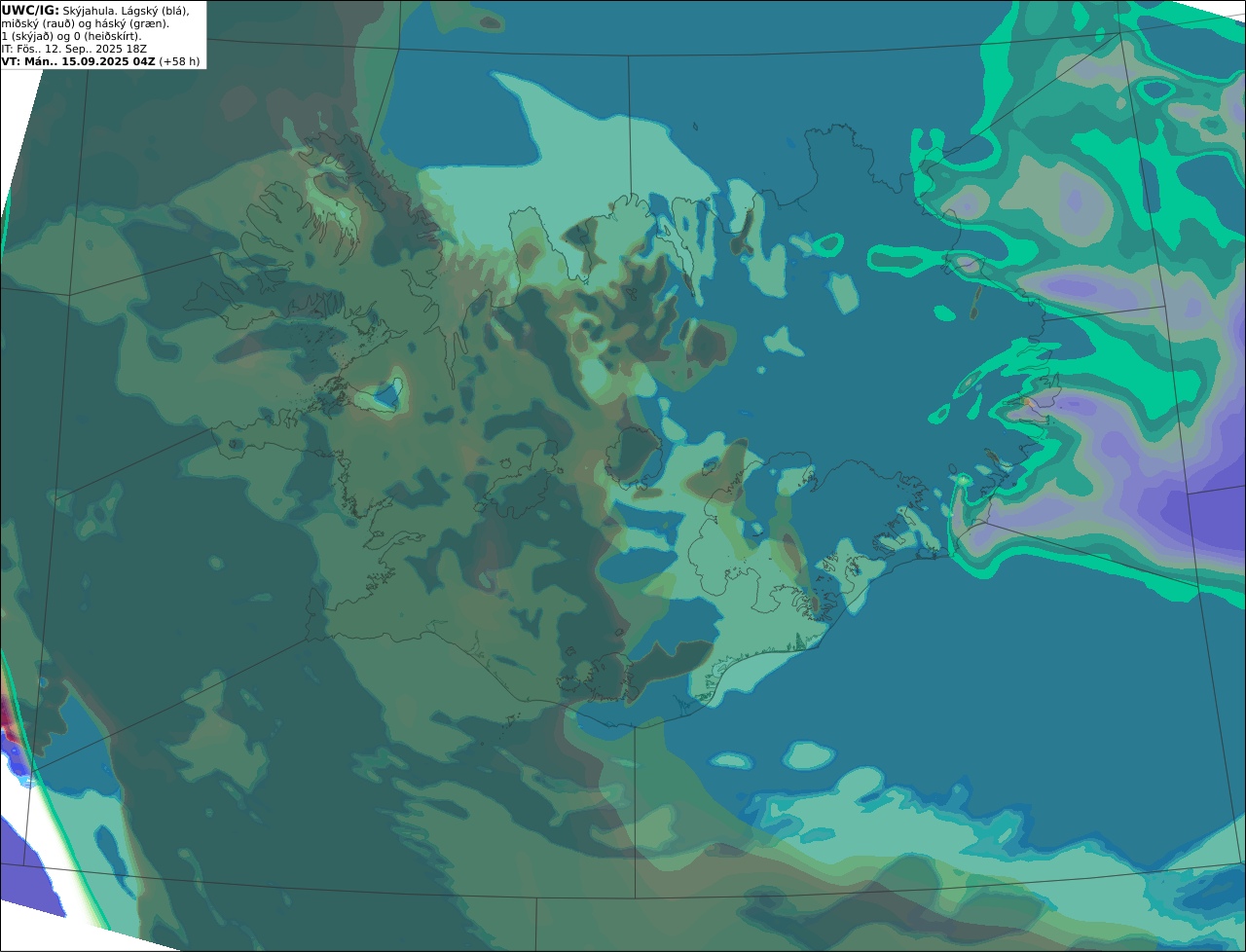Click the "VT: Mán.. 15.09.2025 04Z" valid time
The width and height of the screenshot is (1246, 952).
(x=79, y=61)
